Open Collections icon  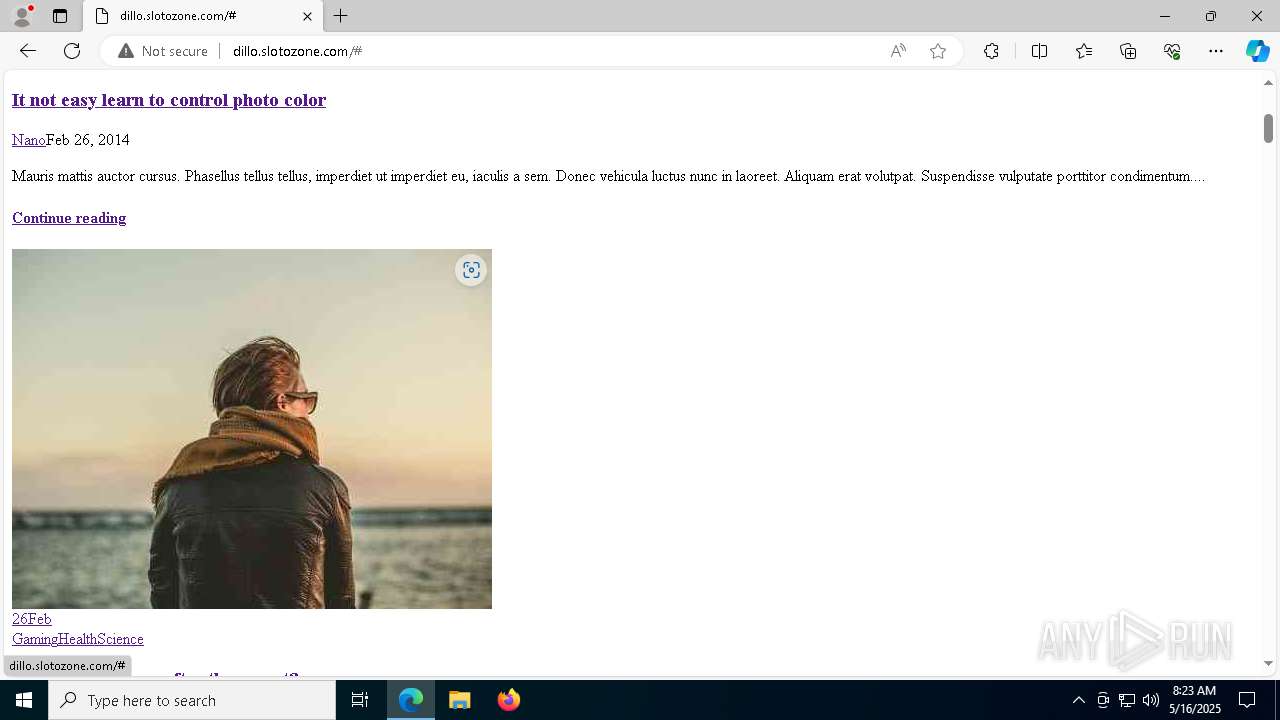(1128, 51)
